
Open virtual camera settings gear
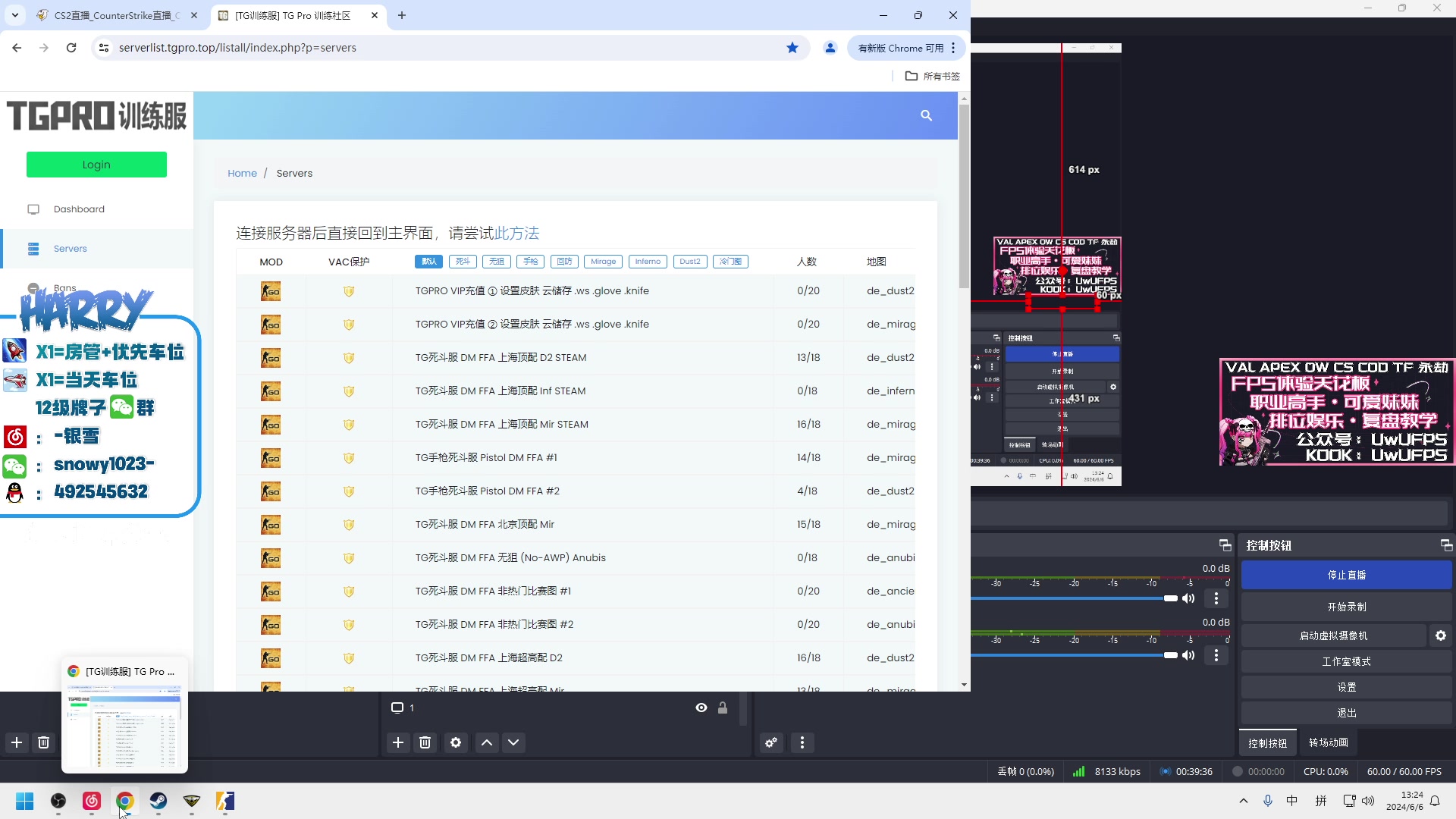1441,635
